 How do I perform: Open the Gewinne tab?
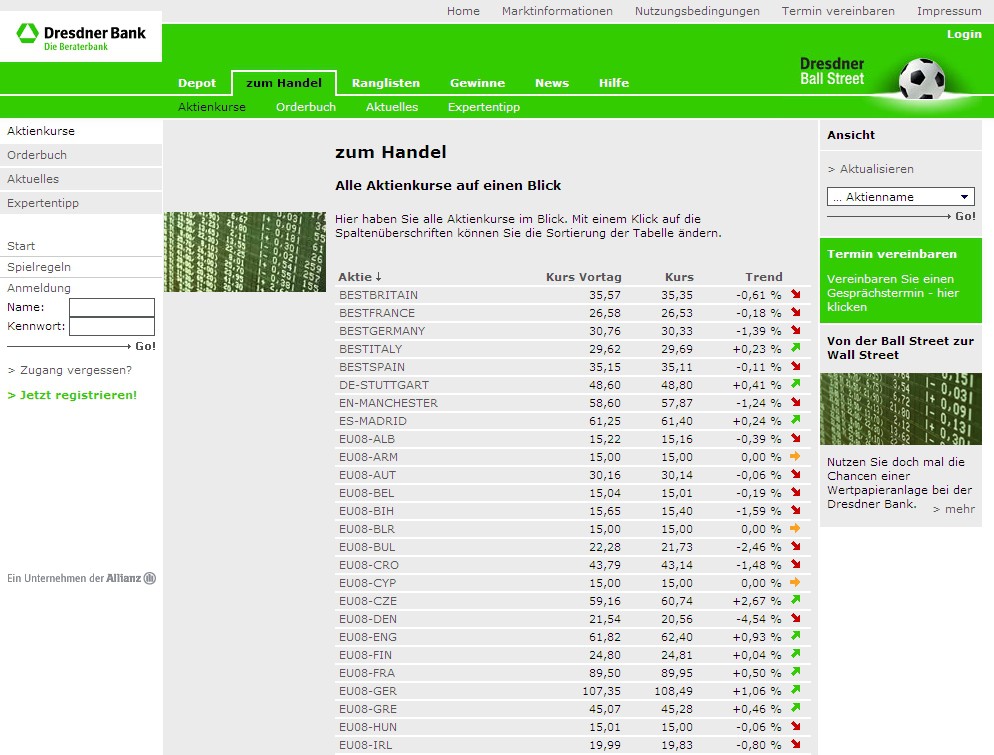[477, 83]
